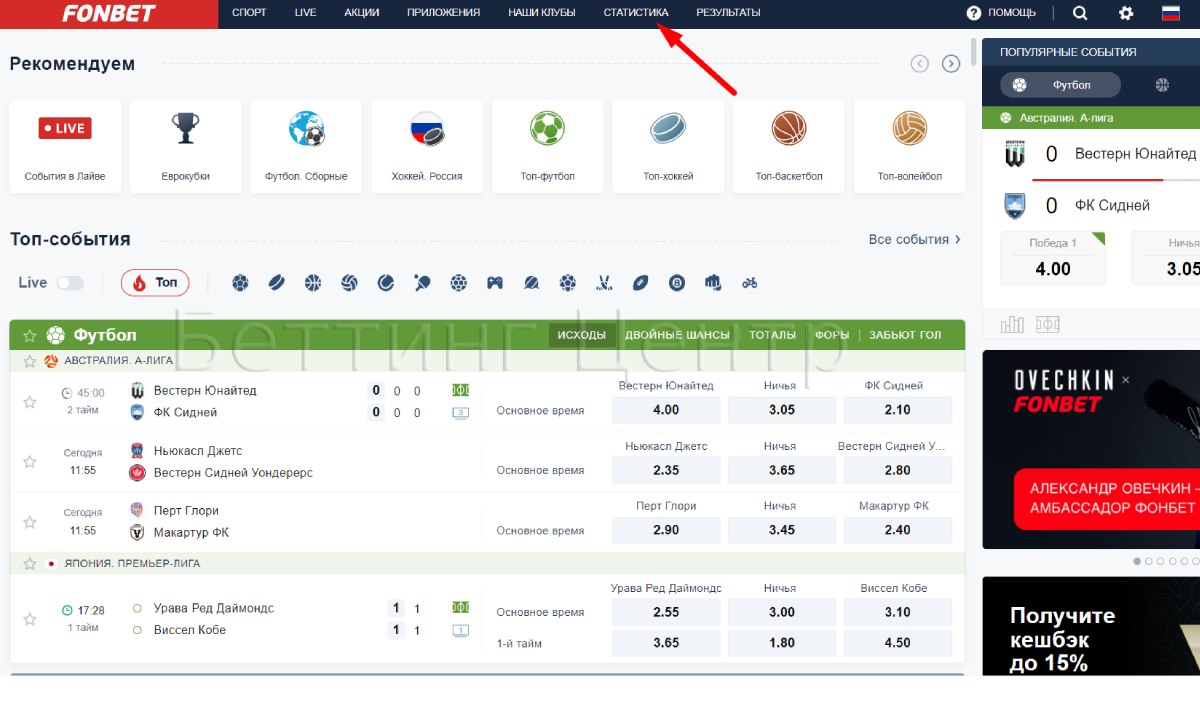
Task: Favorite the Перт Глори vs Макартур ФК match
Action: click(30, 522)
